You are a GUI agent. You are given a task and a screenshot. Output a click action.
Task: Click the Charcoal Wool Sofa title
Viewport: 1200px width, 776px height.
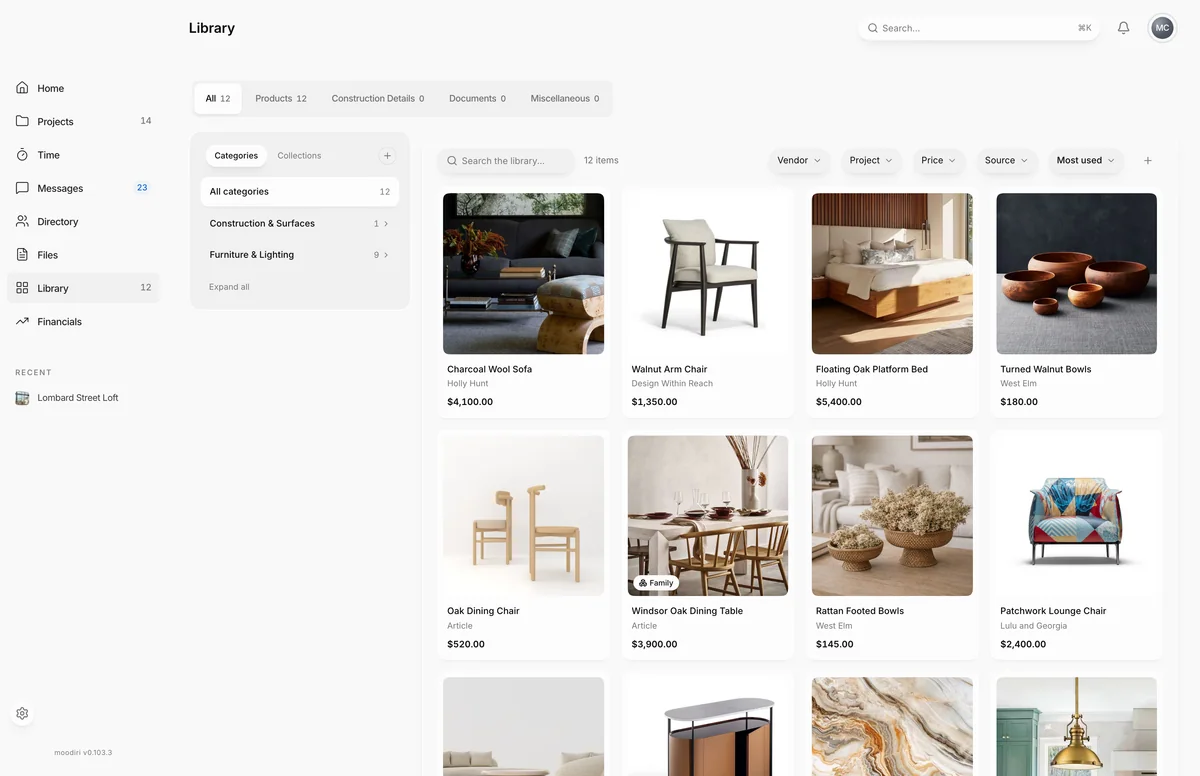(489, 369)
